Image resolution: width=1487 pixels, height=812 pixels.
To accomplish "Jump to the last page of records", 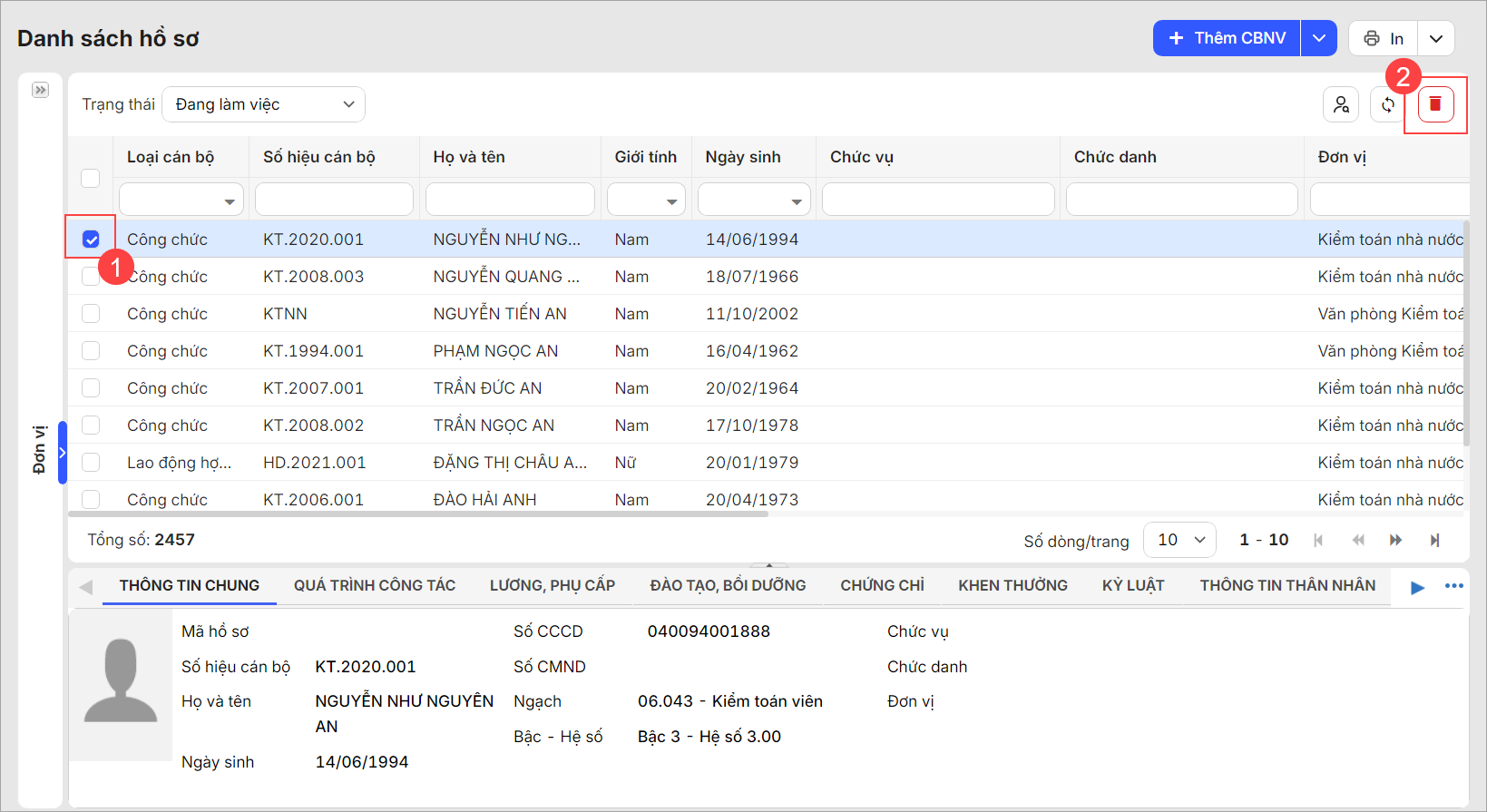I will pyautogui.click(x=1434, y=540).
